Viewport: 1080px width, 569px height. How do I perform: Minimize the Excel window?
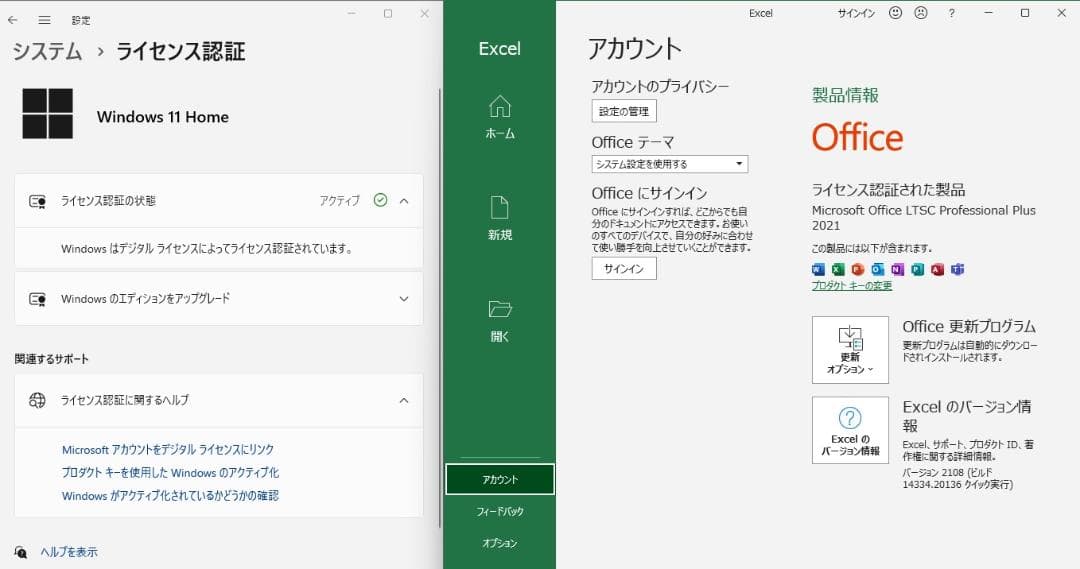988,13
